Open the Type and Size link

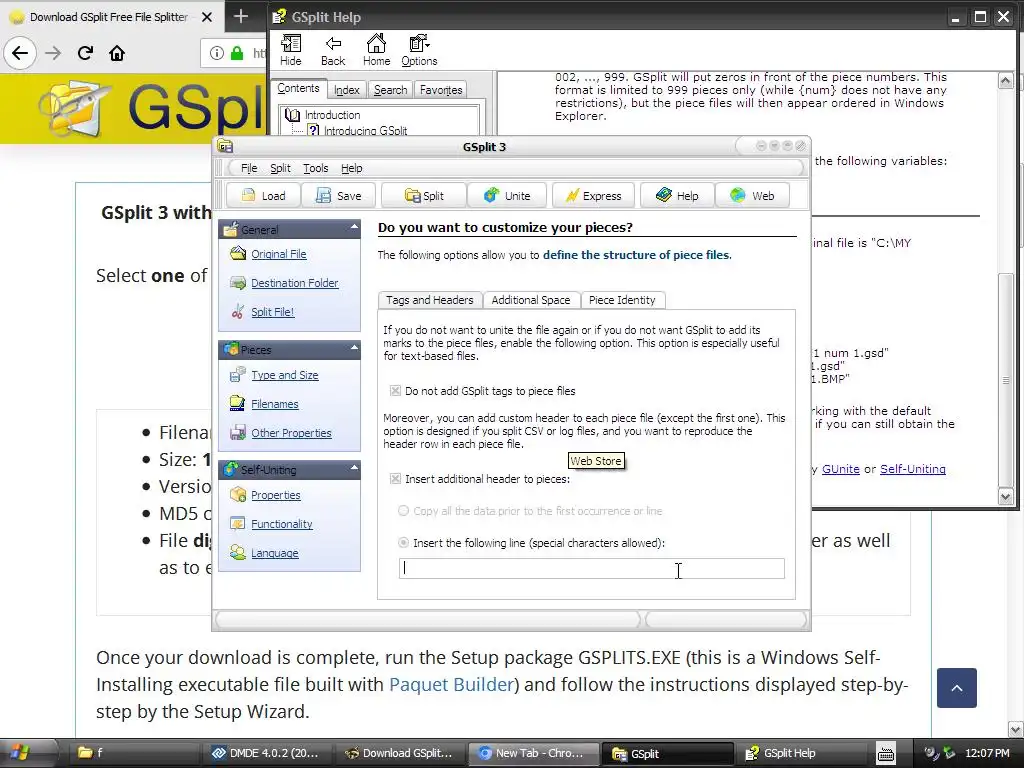[285, 375]
